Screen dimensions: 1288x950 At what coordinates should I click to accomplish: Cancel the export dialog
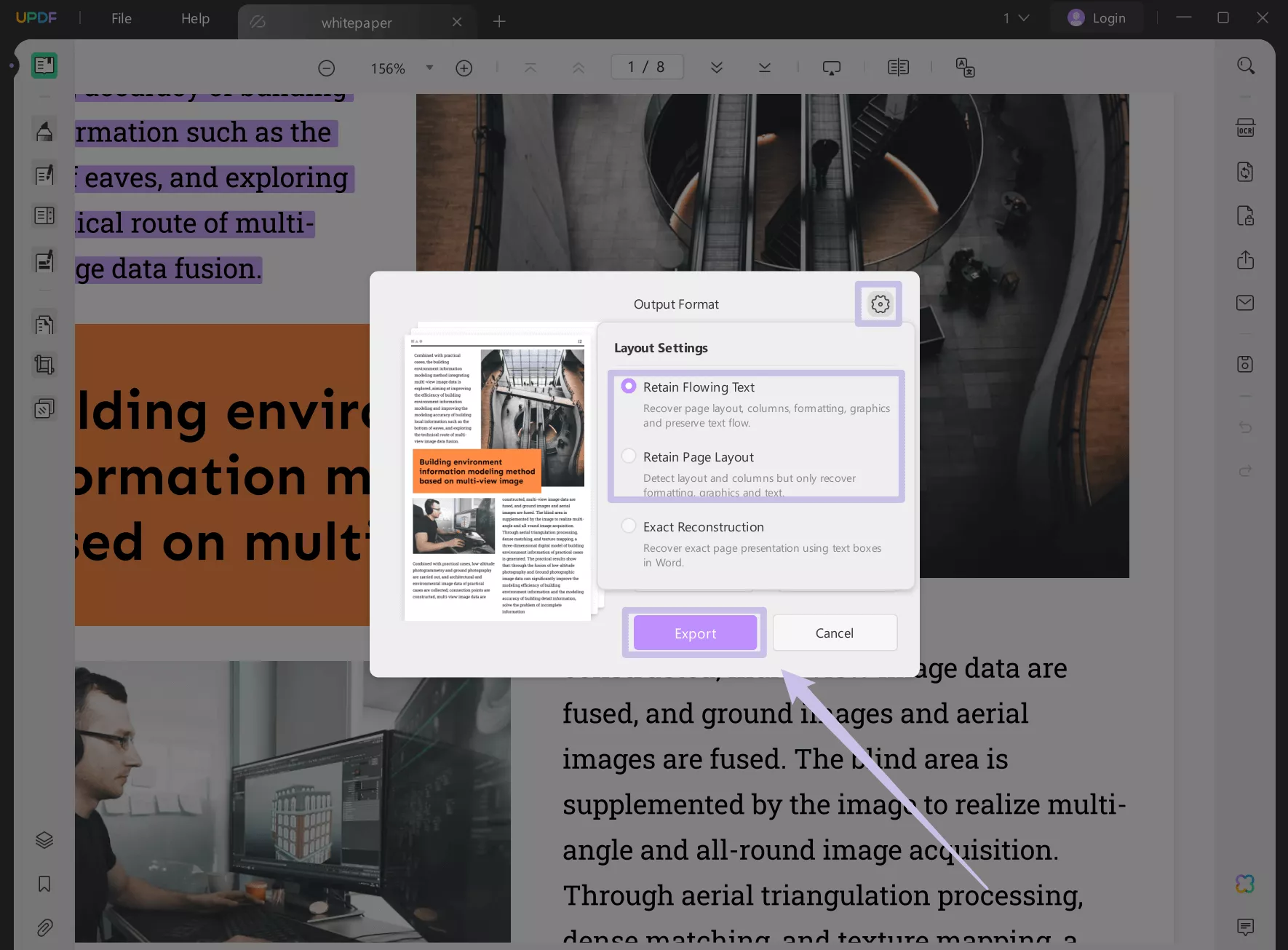click(x=834, y=633)
